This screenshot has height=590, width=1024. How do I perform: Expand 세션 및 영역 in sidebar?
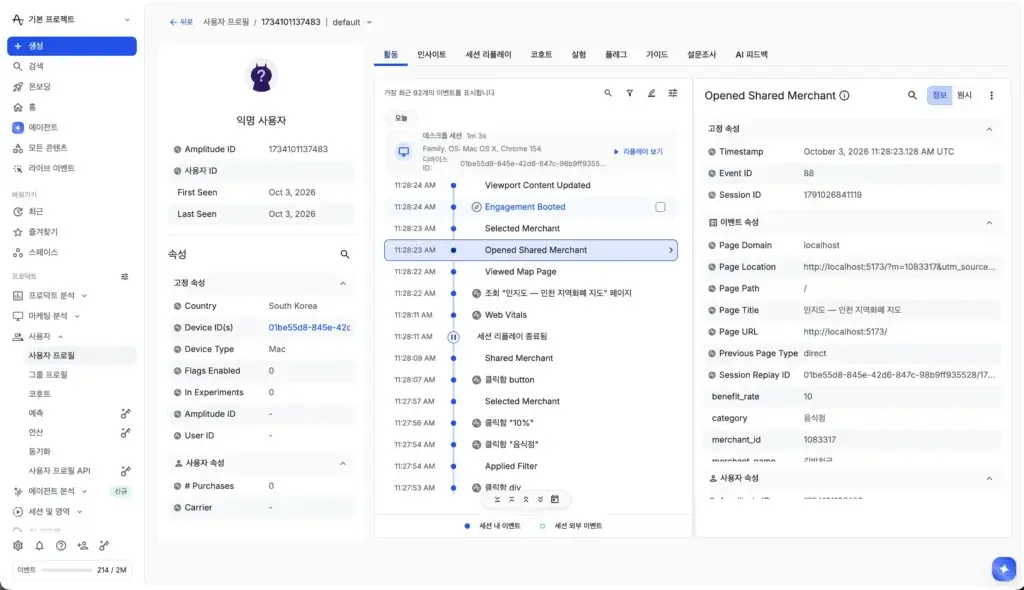(80, 512)
